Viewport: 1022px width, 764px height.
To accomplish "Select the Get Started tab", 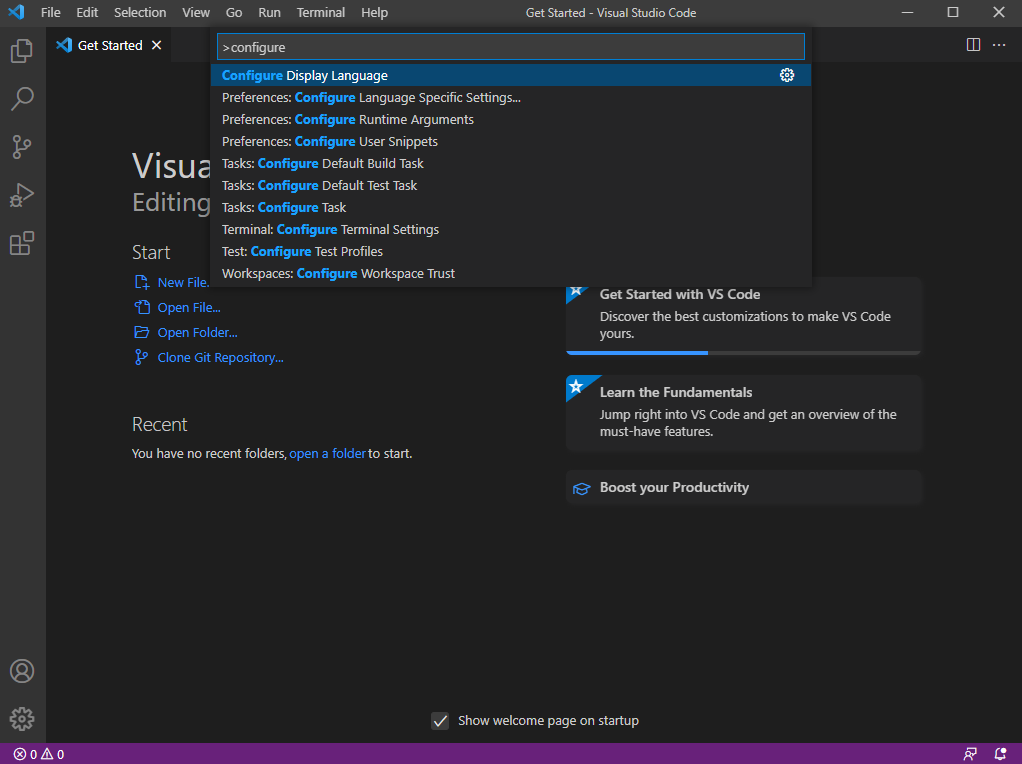I will [x=109, y=45].
